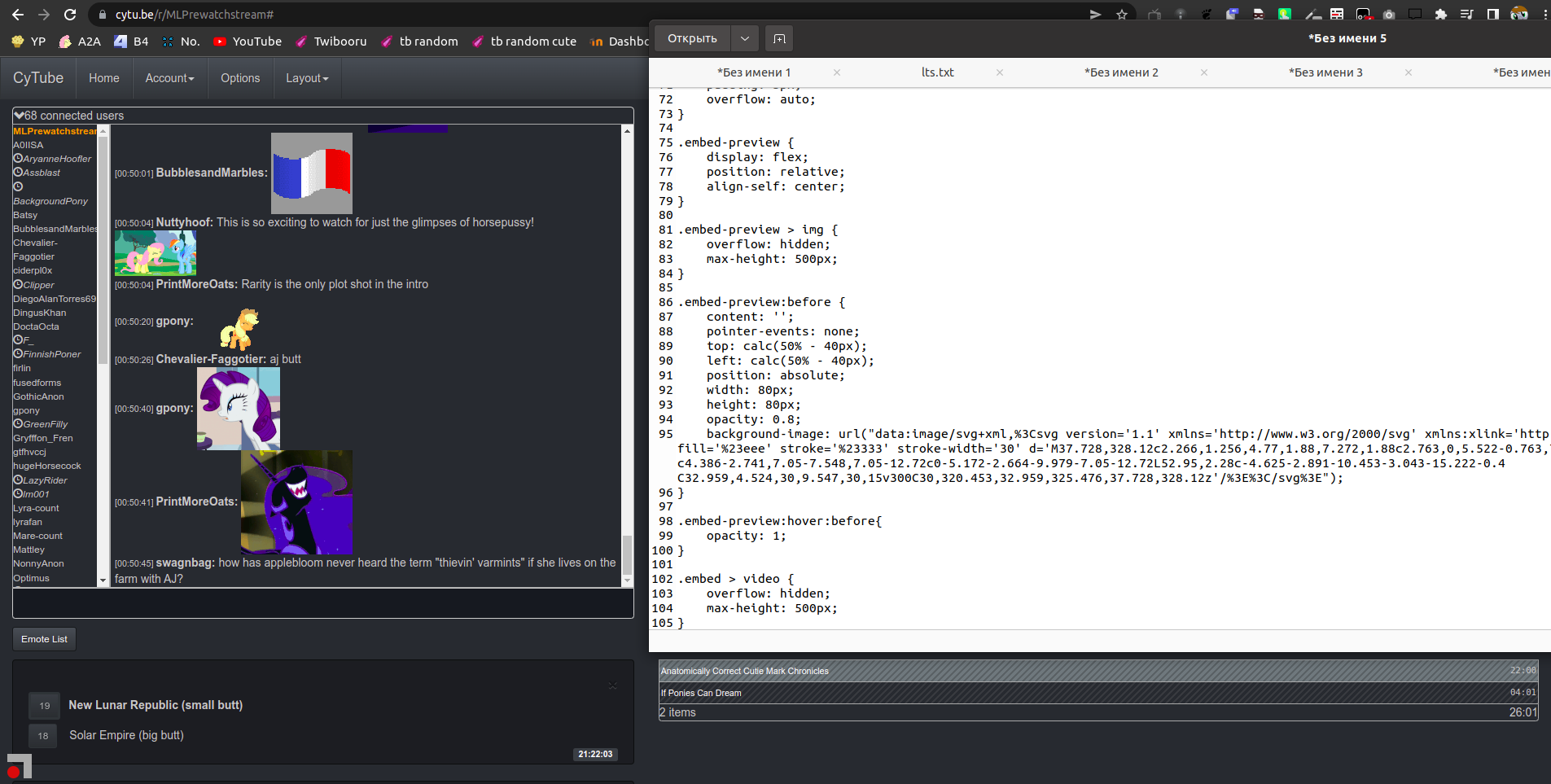1551x784 pixels.
Task: Click the speech bubble extension icon
Action: tap(1415, 15)
